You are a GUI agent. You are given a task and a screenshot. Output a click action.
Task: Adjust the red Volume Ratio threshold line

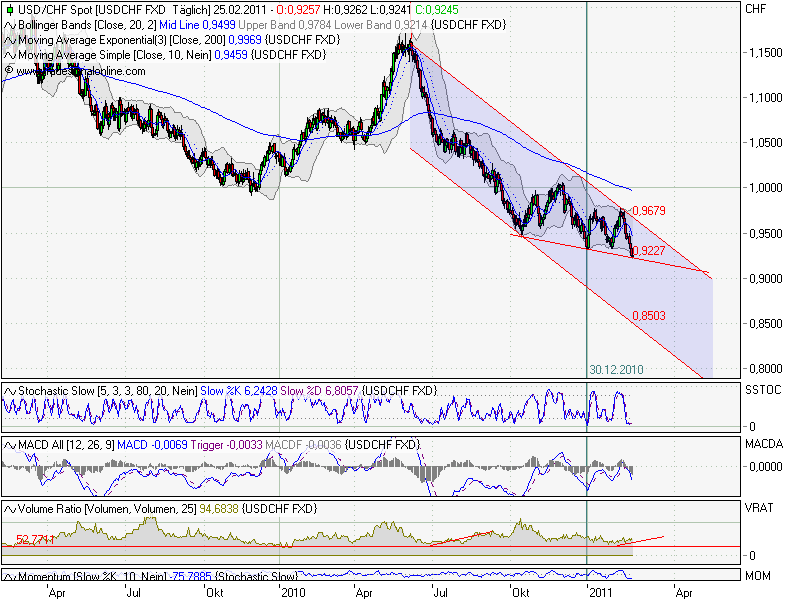pos(300,546)
